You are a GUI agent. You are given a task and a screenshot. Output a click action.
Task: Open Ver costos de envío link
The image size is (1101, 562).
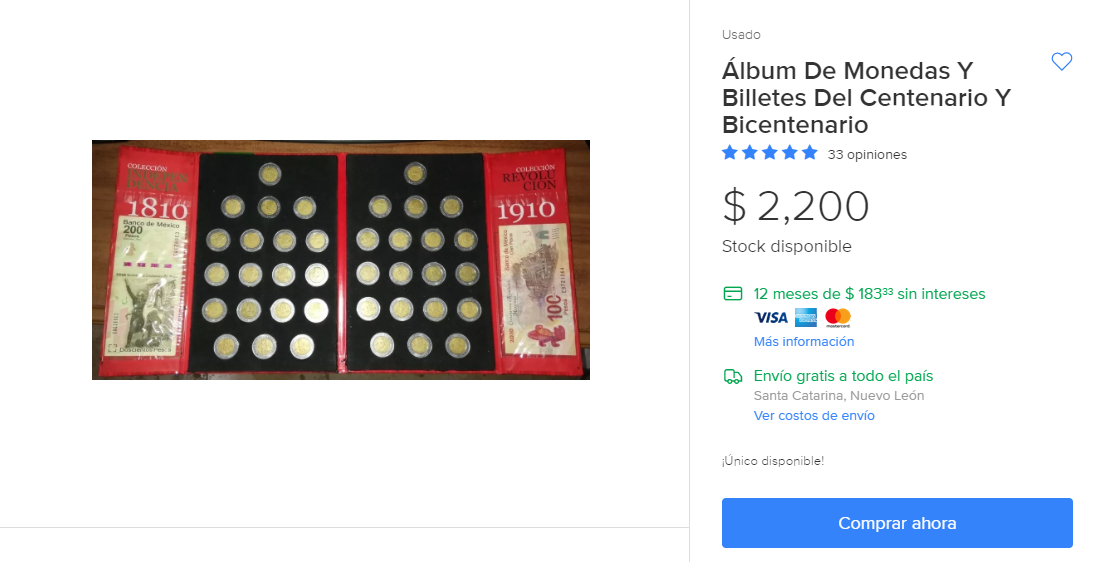[x=814, y=416]
